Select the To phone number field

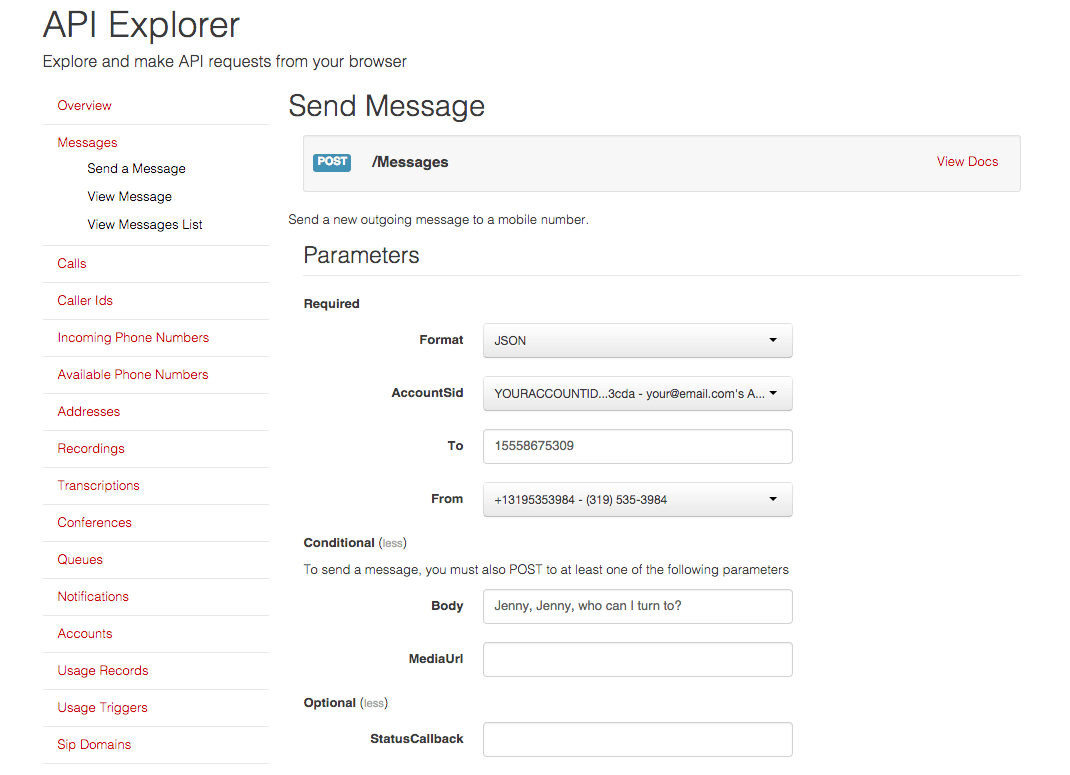click(x=637, y=446)
